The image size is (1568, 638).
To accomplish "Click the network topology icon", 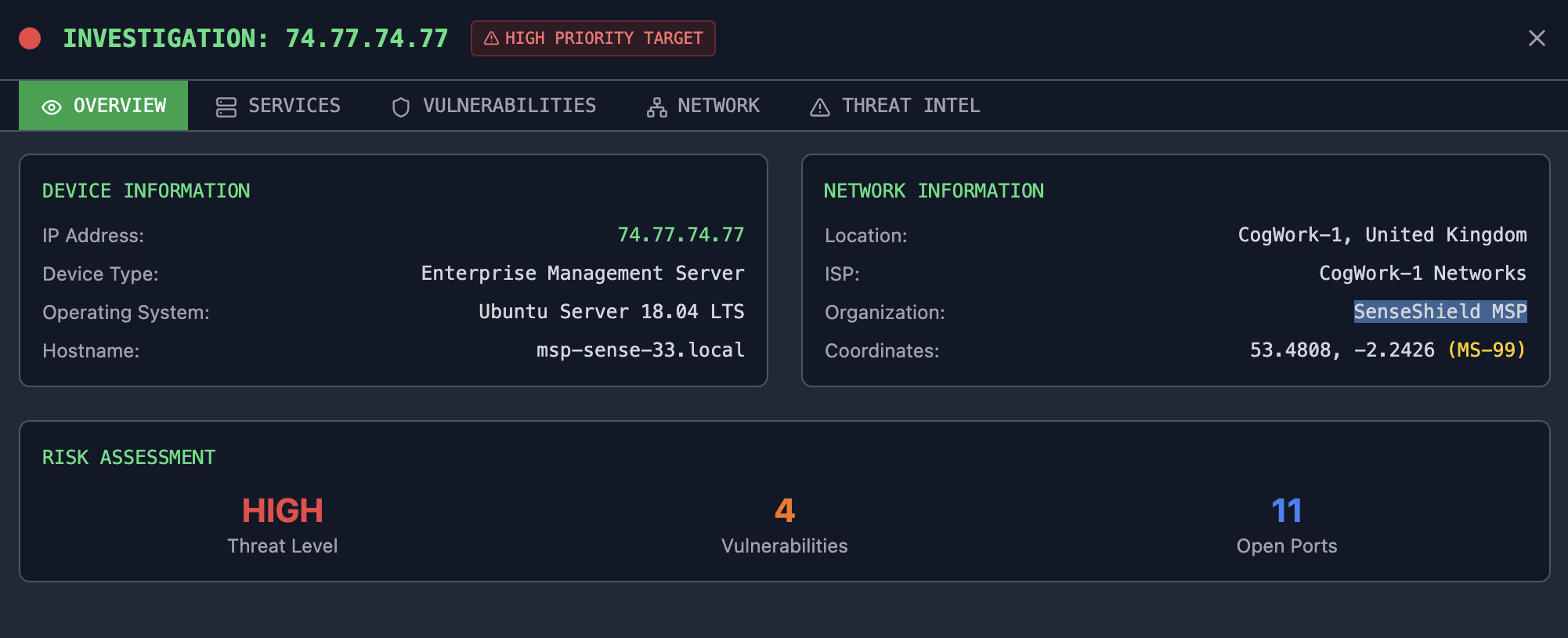I will (x=656, y=107).
